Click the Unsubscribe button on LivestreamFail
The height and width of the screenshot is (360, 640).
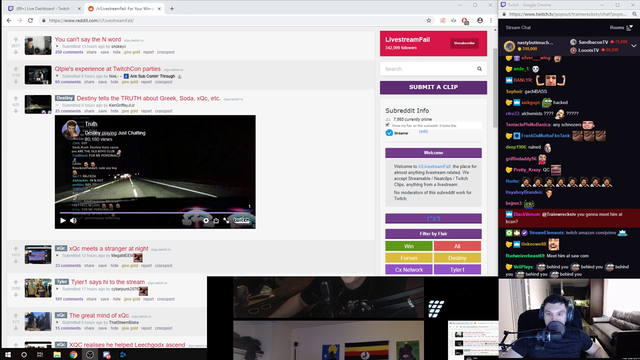(464, 43)
